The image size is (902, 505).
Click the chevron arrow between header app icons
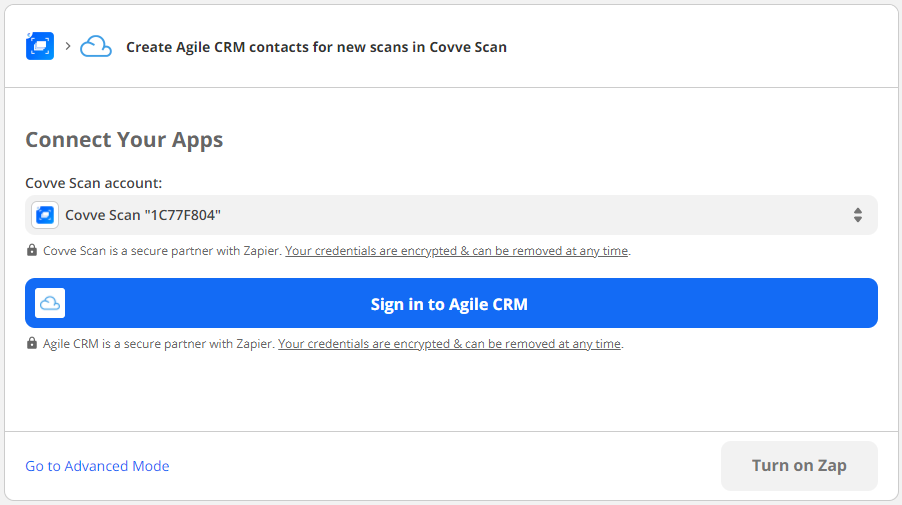(x=68, y=46)
